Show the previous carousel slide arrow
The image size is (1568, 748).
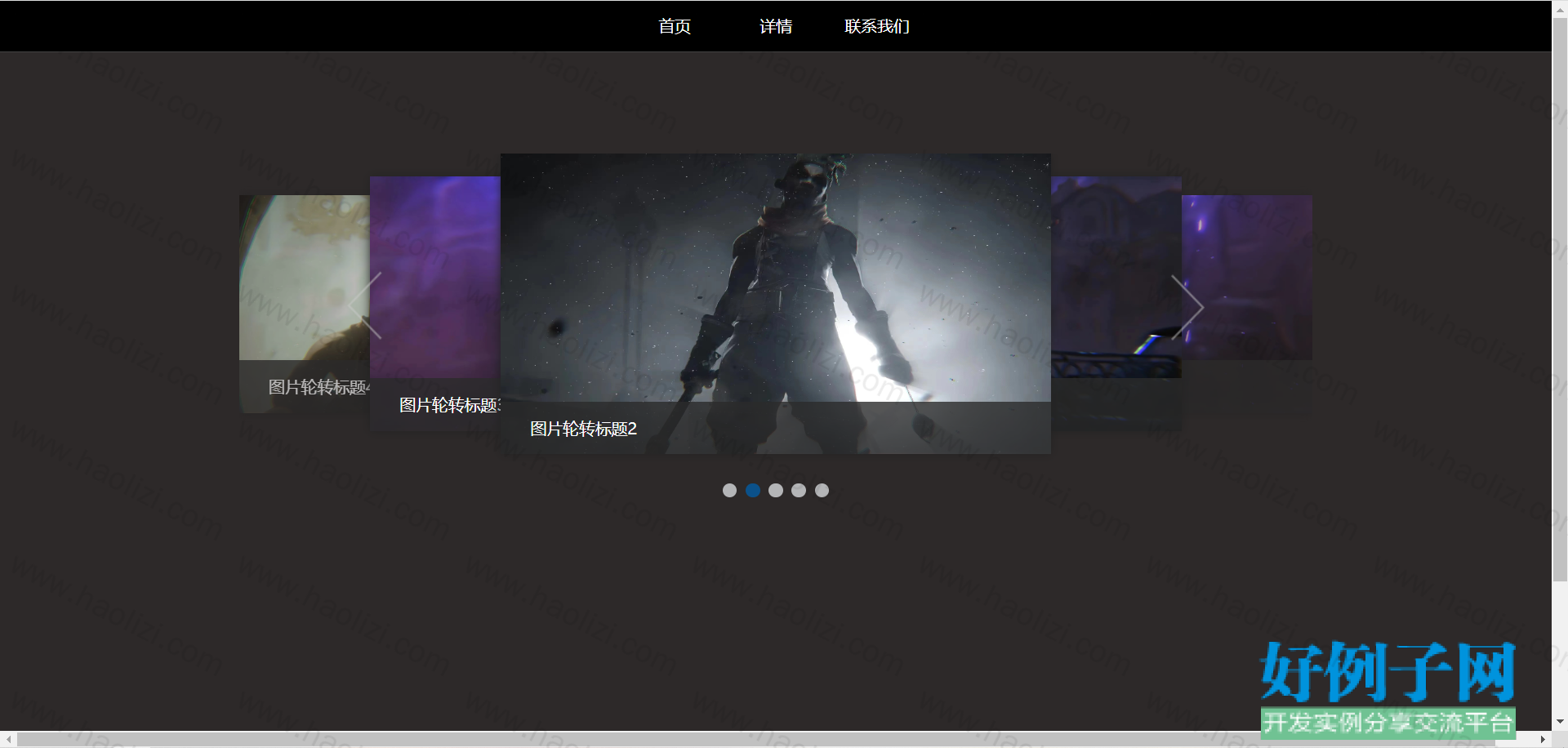pyautogui.click(x=365, y=306)
